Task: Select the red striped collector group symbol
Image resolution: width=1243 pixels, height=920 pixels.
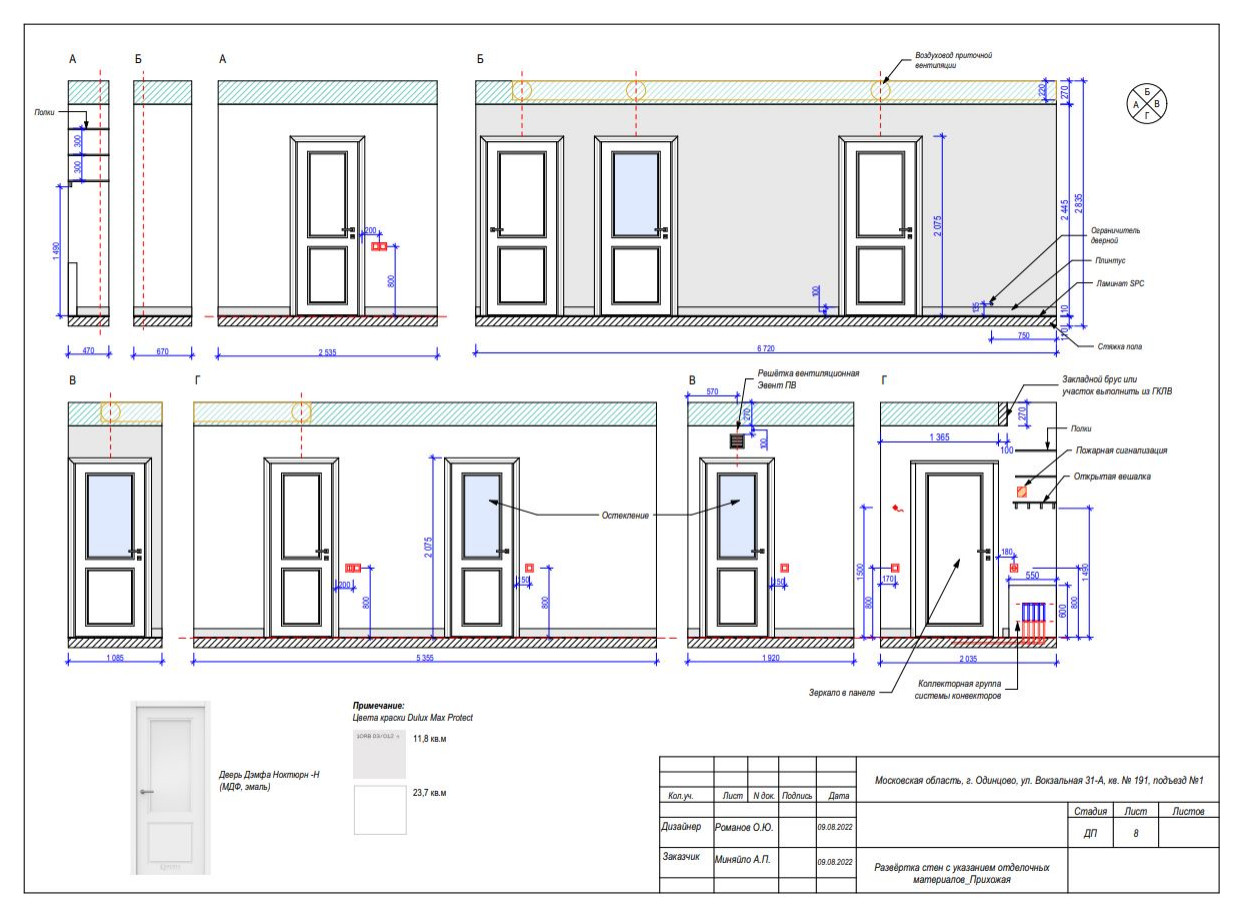Action: [1032, 620]
